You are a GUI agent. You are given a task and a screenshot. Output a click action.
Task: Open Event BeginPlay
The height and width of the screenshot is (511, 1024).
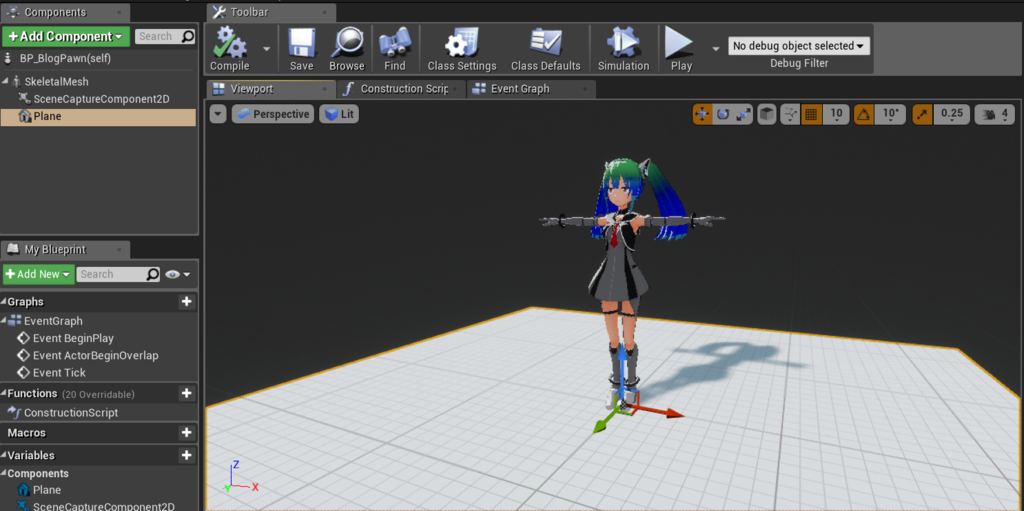tap(73, 338)
